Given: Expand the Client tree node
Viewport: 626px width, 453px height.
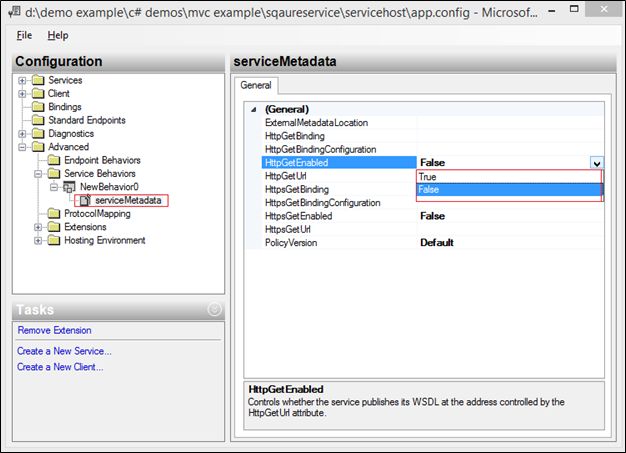Looking at the screenshot, I should point(22,94).
